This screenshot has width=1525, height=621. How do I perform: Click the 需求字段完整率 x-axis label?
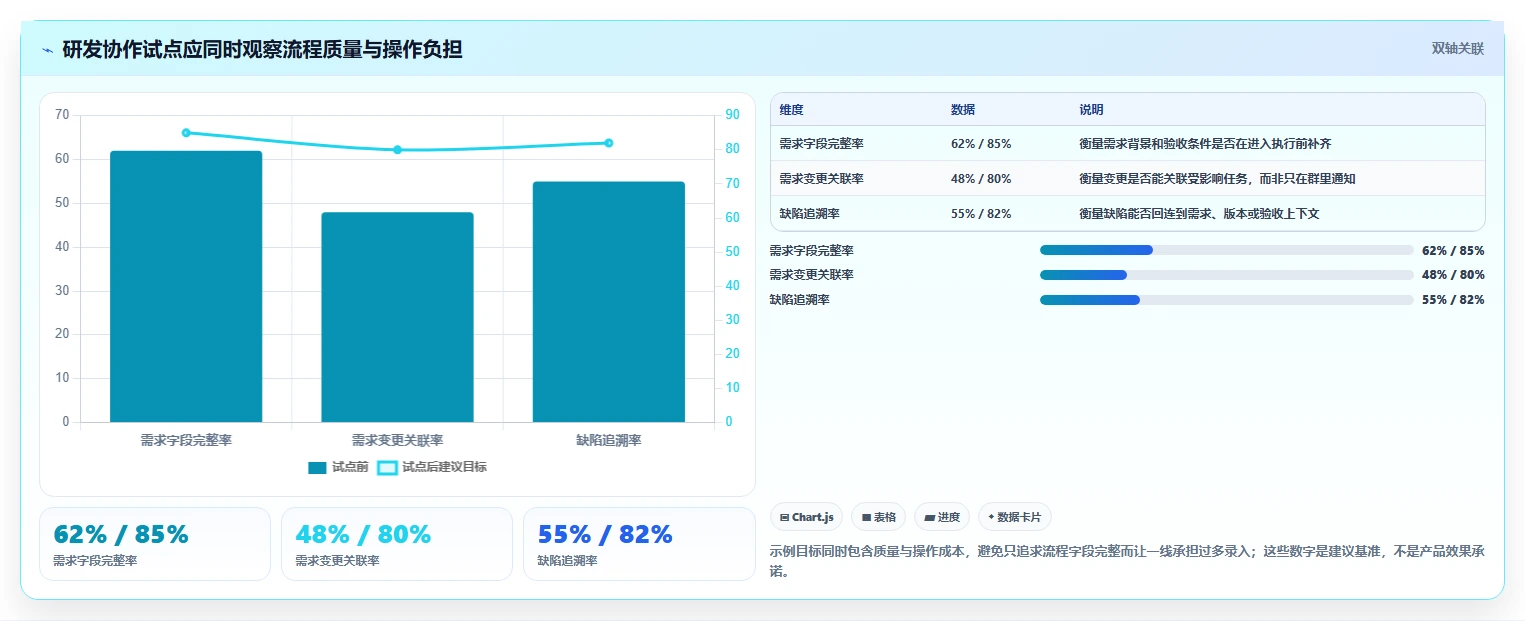point(186,440)
